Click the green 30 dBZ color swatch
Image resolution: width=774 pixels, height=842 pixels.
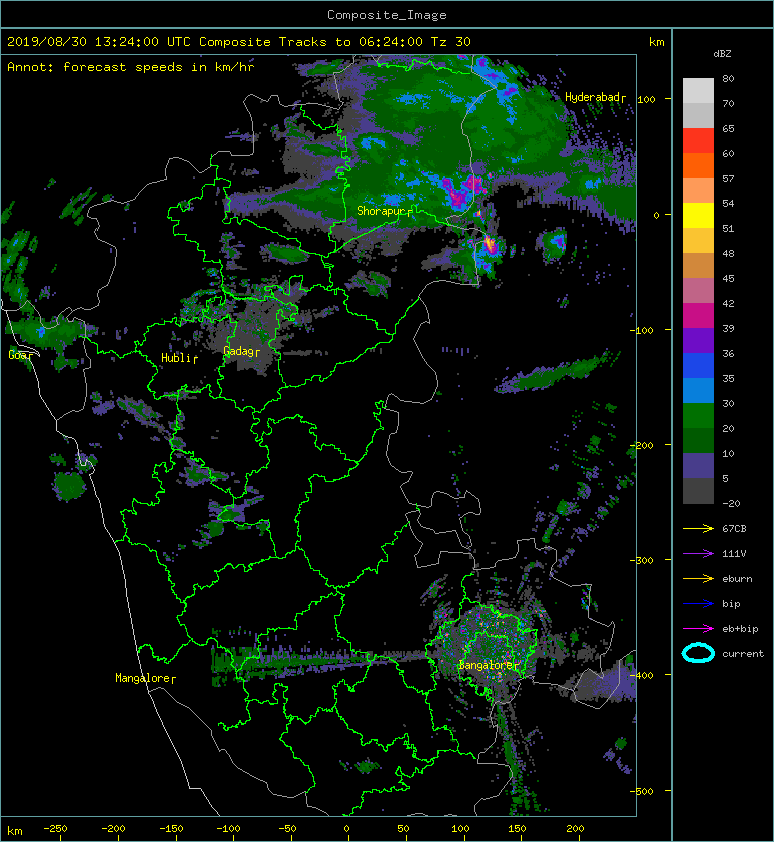click(698, 416)
